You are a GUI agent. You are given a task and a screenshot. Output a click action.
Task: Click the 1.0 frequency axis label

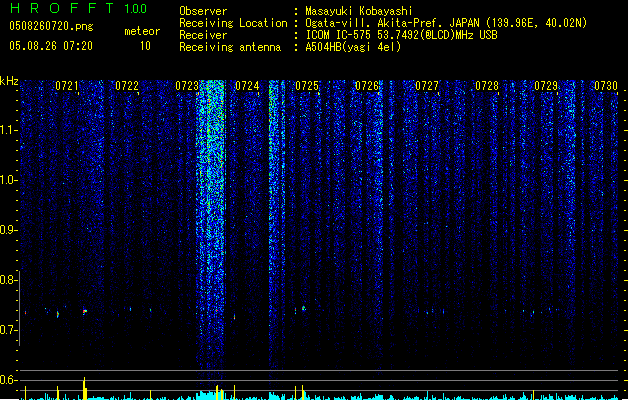[x=8, y=180]
